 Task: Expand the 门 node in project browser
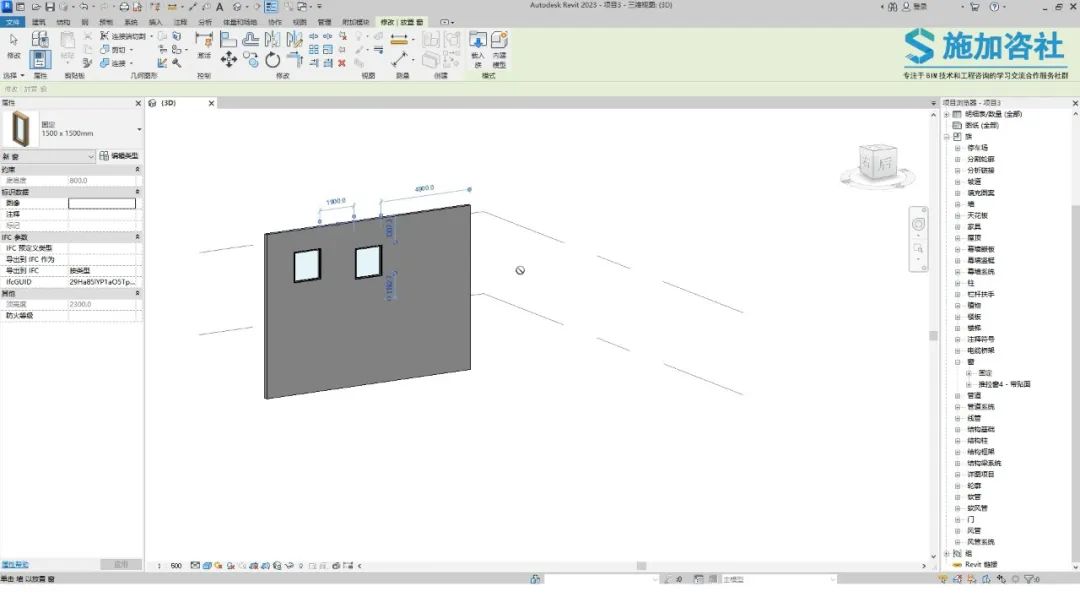(957, 520)
